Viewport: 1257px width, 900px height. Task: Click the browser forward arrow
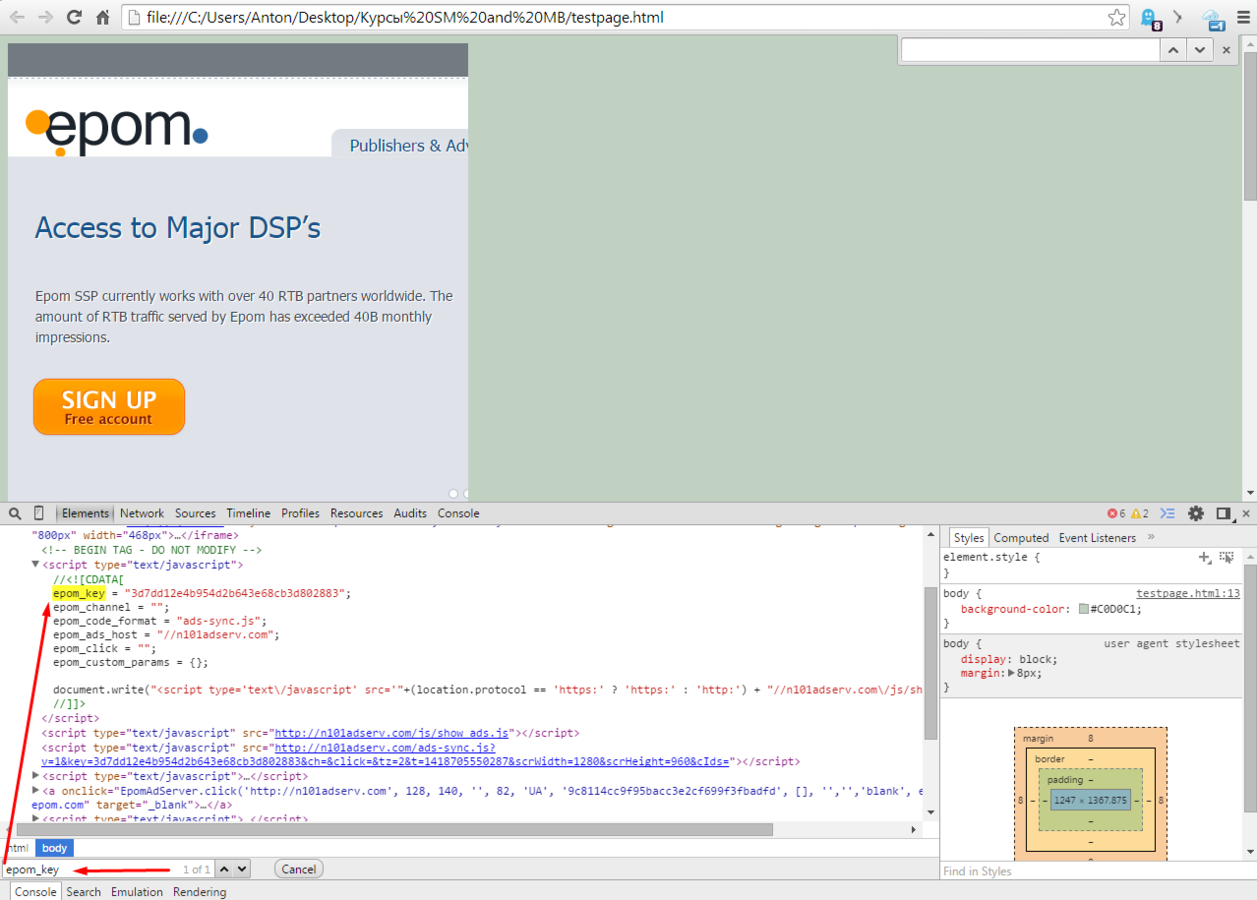pyautogui.click(x=45, y=17)
